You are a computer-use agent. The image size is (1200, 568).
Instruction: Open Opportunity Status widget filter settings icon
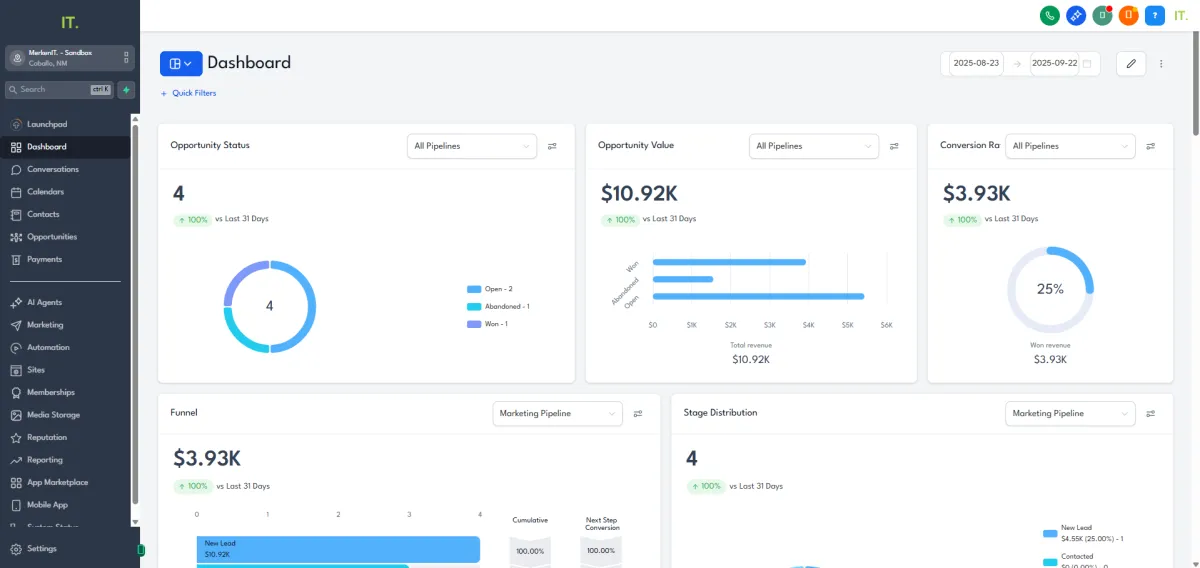pyautogui.click(x=552, y=146)
